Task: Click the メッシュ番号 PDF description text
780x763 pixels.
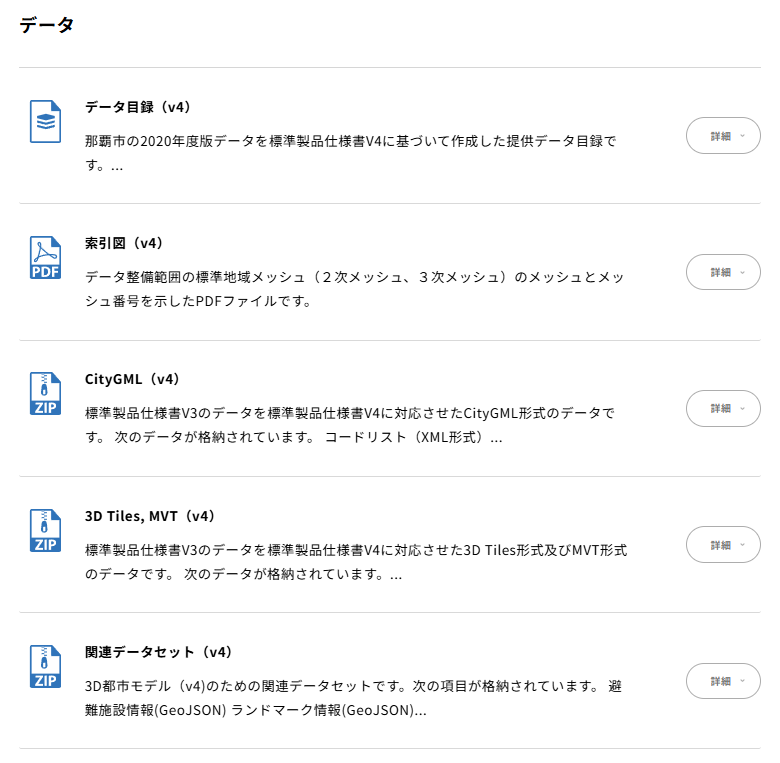Action: click(354, 289)
